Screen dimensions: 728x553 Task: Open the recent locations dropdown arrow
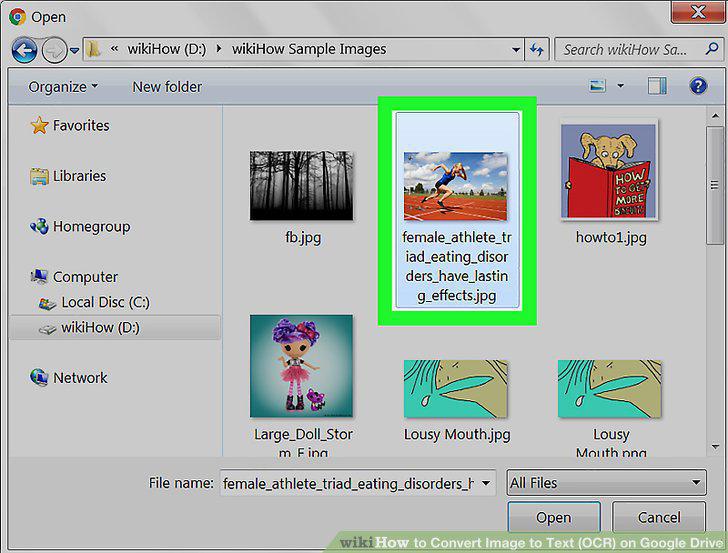tap(74, 50)
